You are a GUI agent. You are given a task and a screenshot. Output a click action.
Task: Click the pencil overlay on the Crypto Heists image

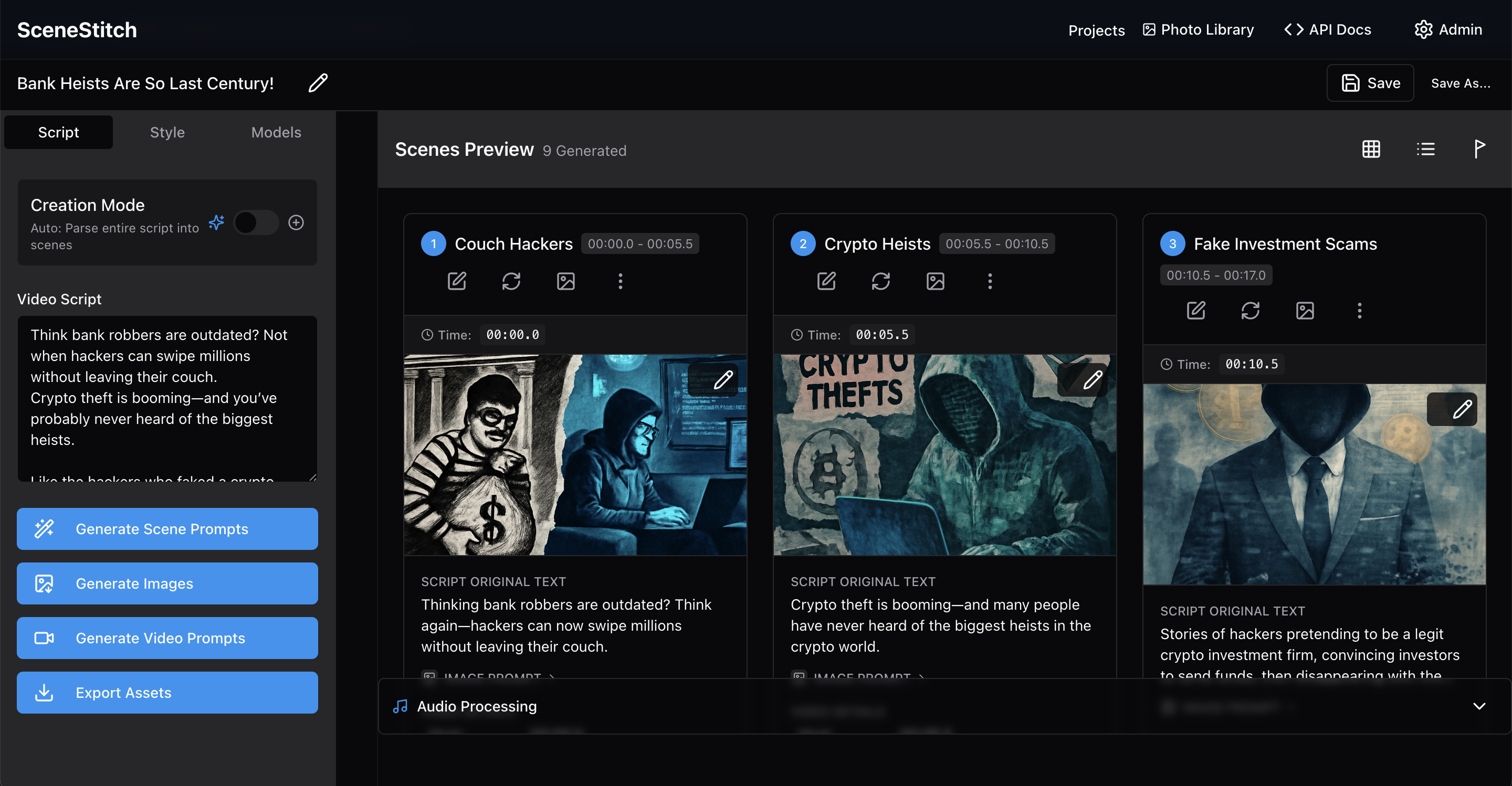1093,379
